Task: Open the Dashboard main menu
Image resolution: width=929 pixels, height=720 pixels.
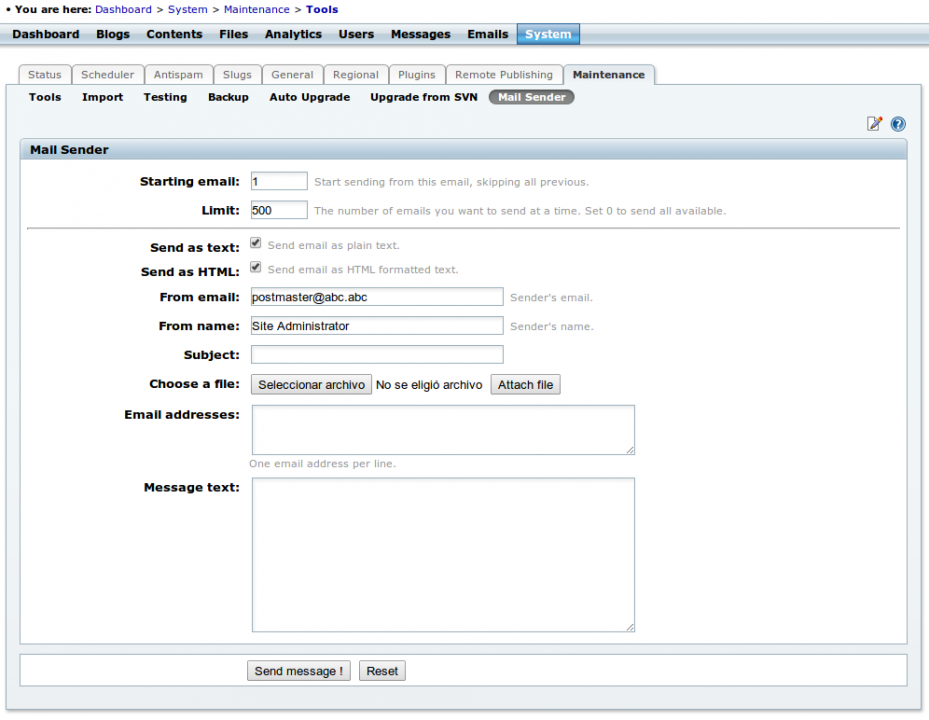Action: pos(46,34)
